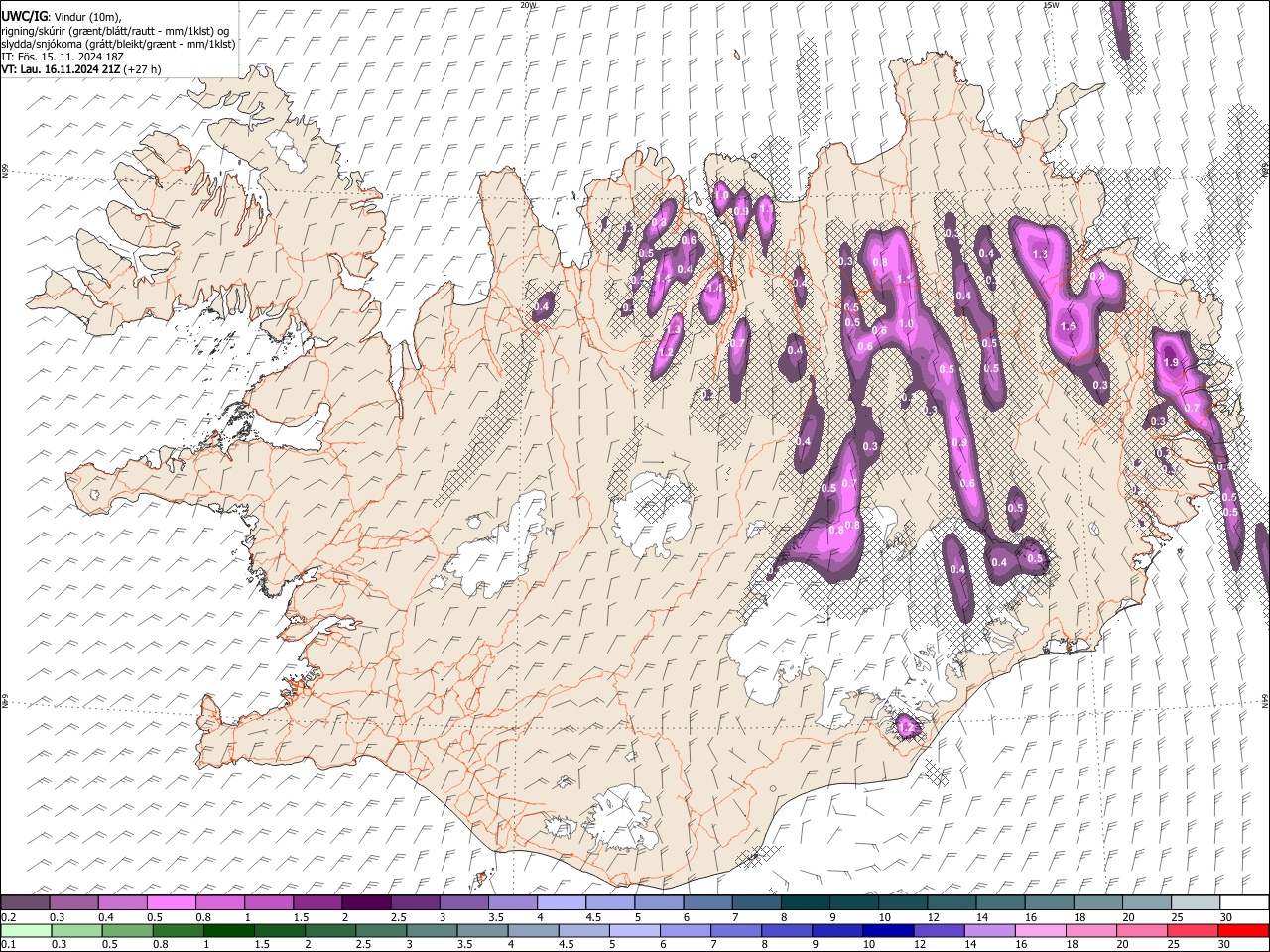Pick the rain legend swatch between 1.5 and 2
Image resolution: width=1270 pixels, height=952 pixels.
coord(280,931)
